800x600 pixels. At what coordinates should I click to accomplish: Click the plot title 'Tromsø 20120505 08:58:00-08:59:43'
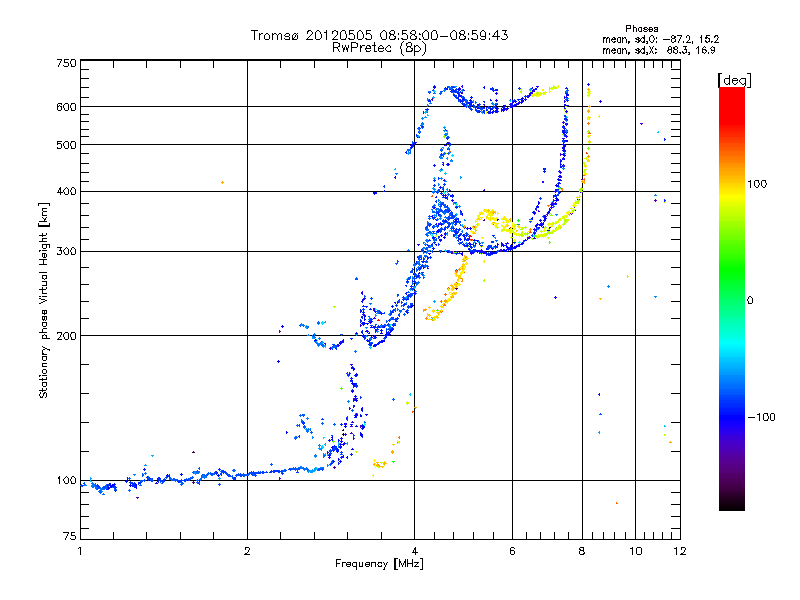click(x=379, y=35)
